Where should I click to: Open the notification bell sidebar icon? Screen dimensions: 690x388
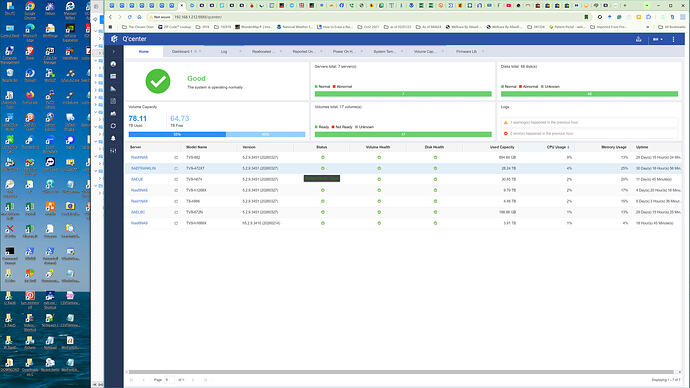(x=114, y=138)
